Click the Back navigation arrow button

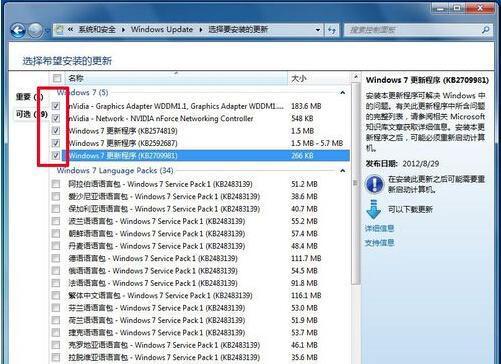click(17, 30)
